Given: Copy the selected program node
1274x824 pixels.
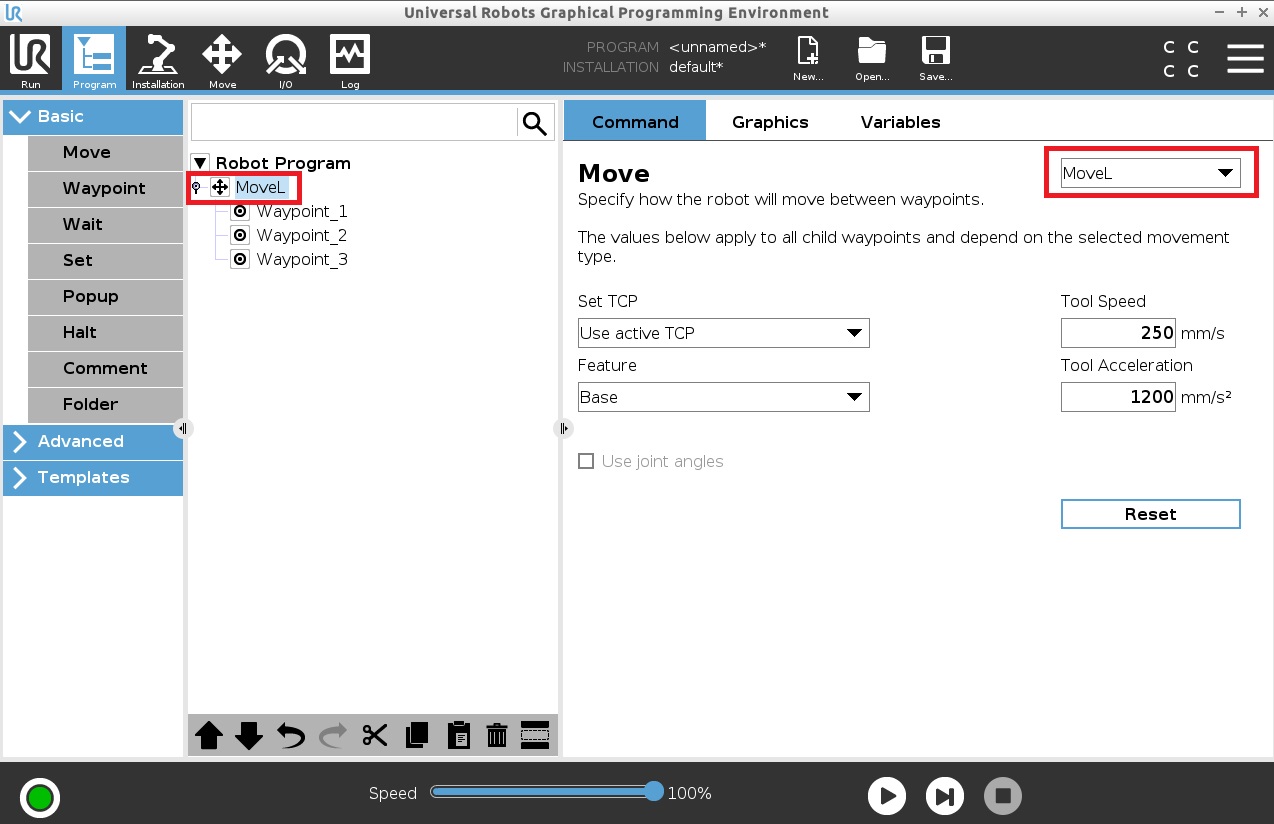Looking at the screenshot, I should point(416,736).
